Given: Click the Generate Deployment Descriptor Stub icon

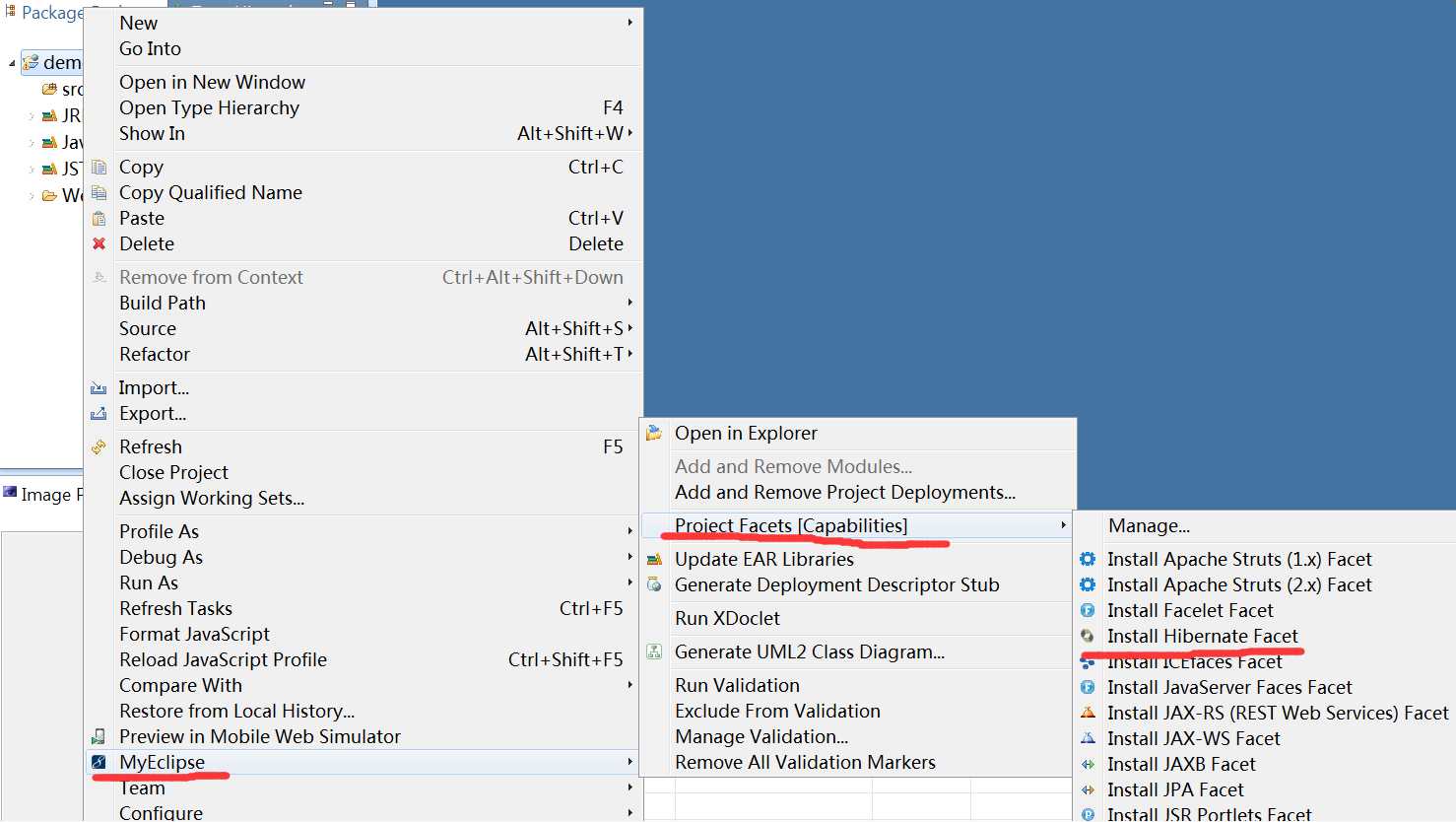Looking at the screenshot, I should click(x=654, y=584).
